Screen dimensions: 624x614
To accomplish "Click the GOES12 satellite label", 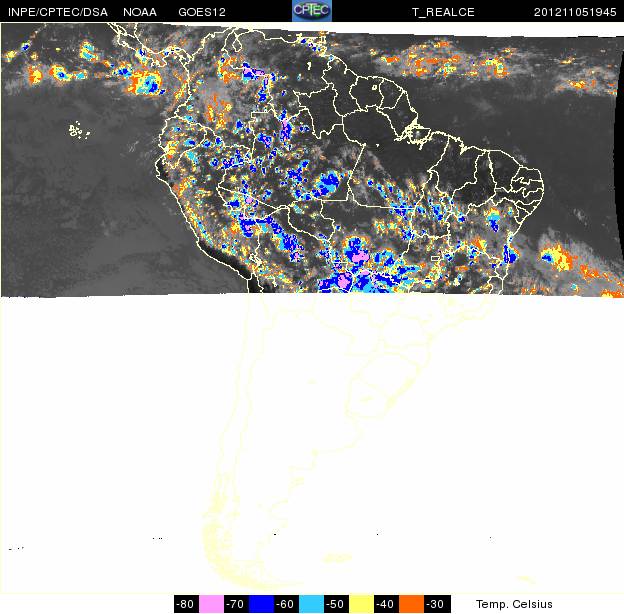I will (202, 12).
